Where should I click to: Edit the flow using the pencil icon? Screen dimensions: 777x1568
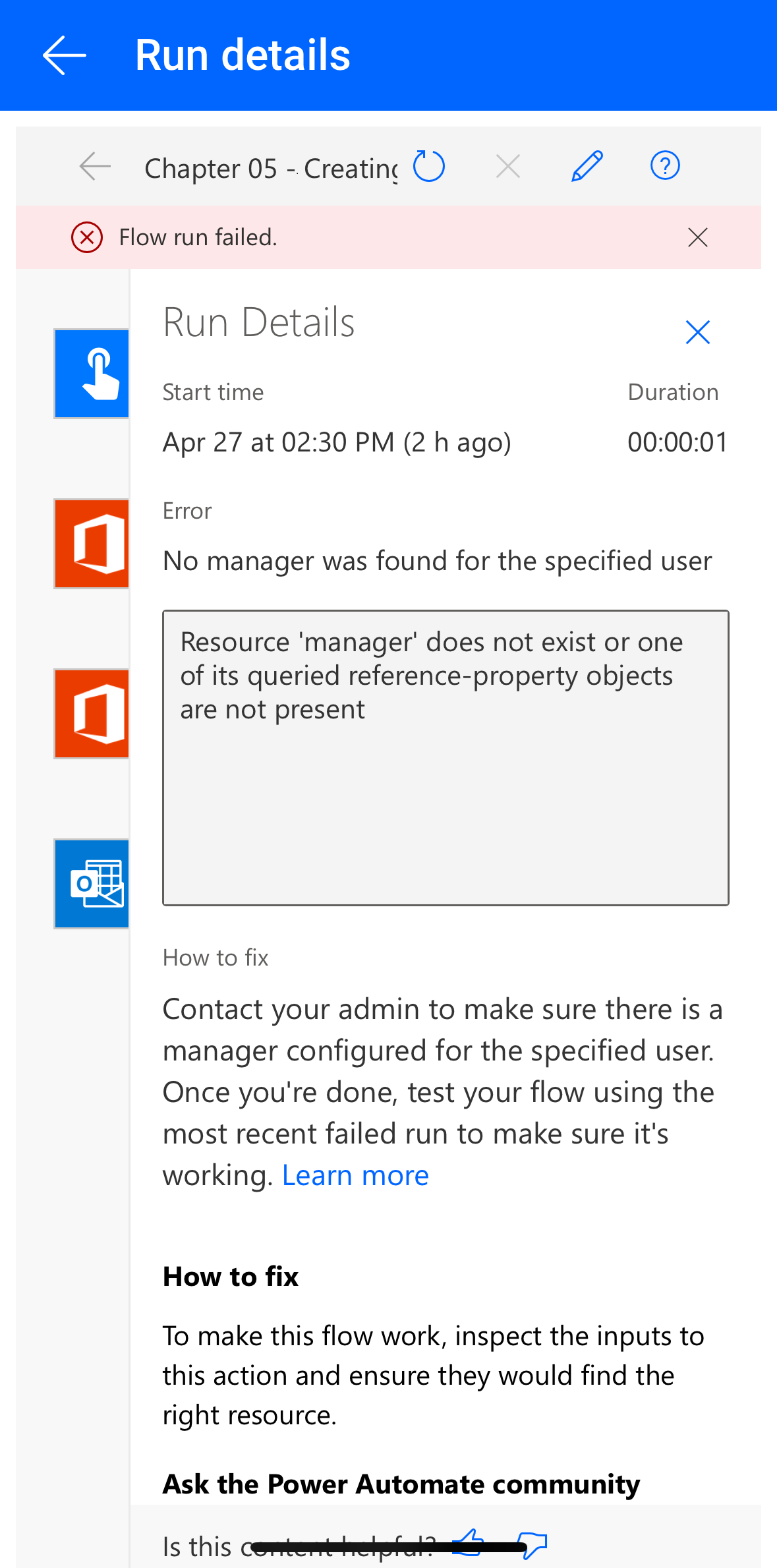point(587,166)
